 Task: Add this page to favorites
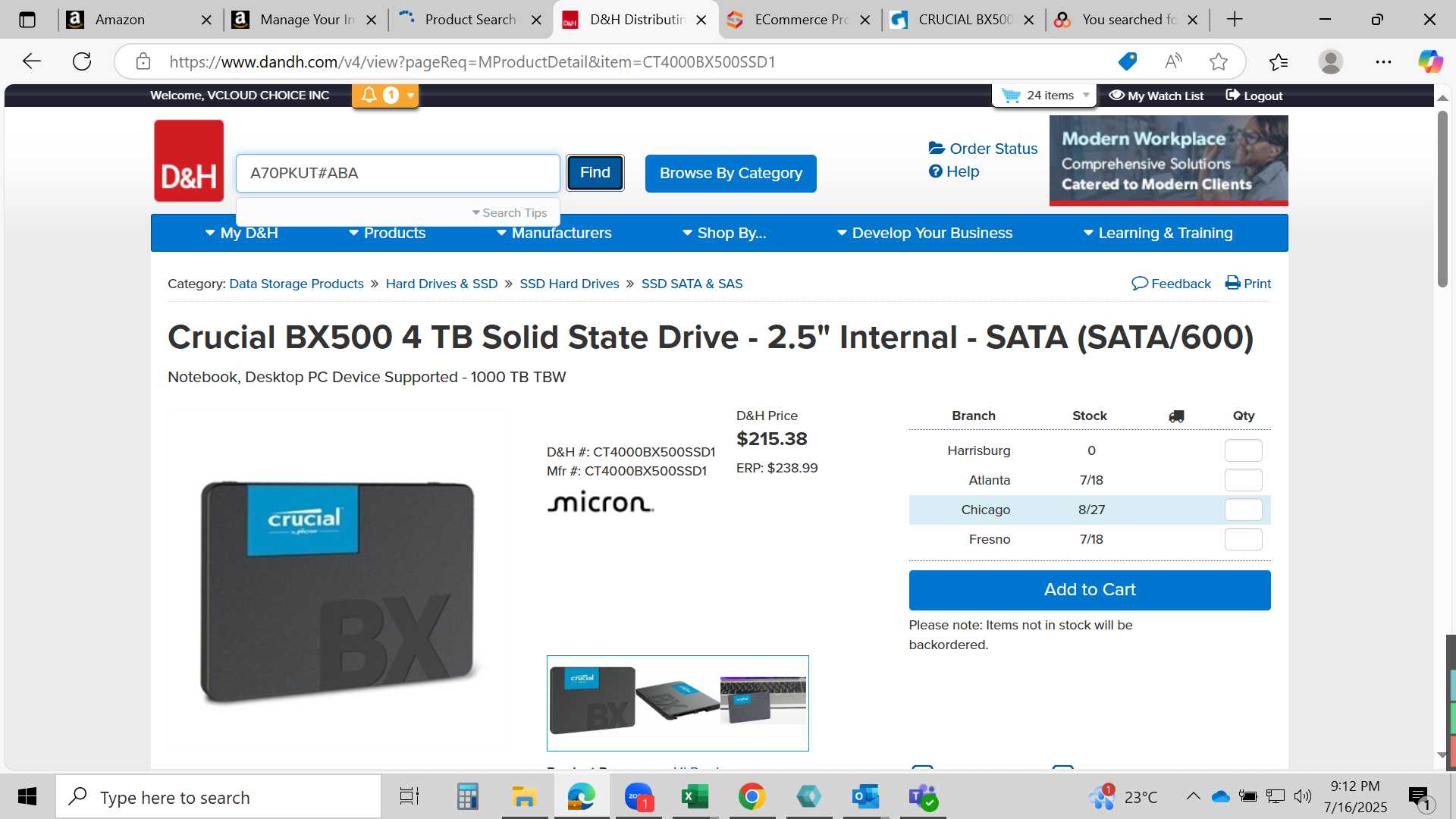pos(1219,61)
